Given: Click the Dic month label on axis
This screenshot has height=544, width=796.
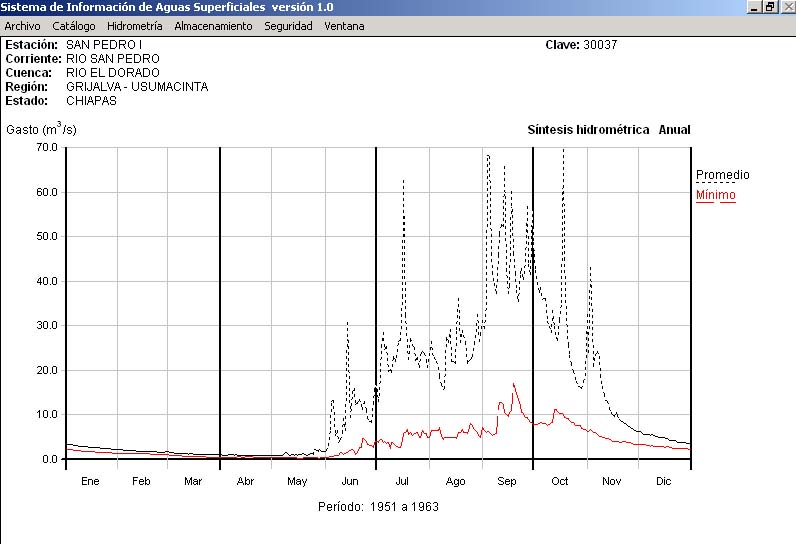Looking at the screenshot, I should coord(663,481).
